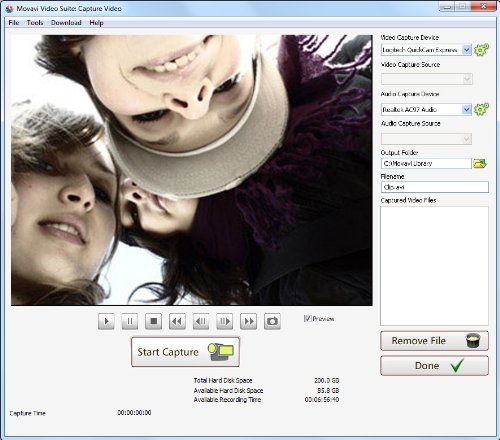Click the play button under the preview
Image resolution: width=500 pixels, height=440 pixels.
(x=106, y=321)
